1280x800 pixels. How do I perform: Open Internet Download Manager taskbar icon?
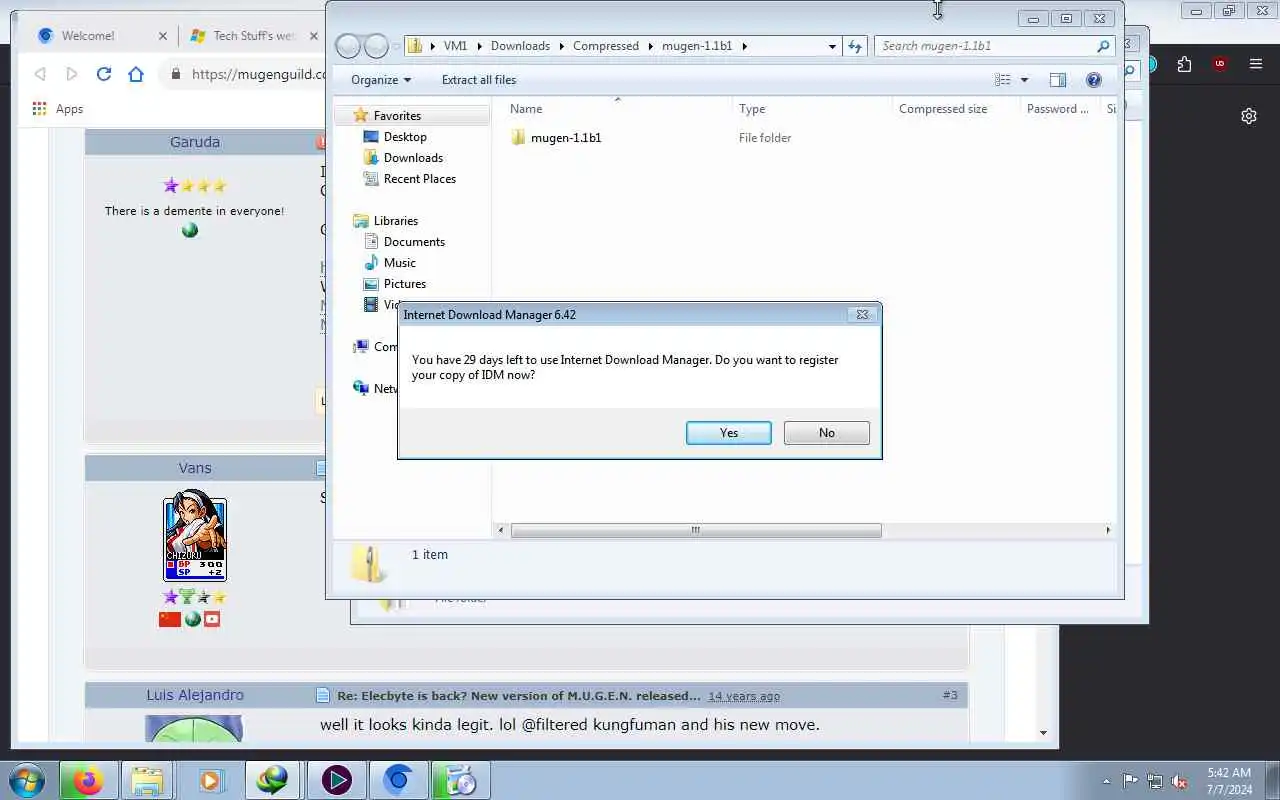pos(272,780)
